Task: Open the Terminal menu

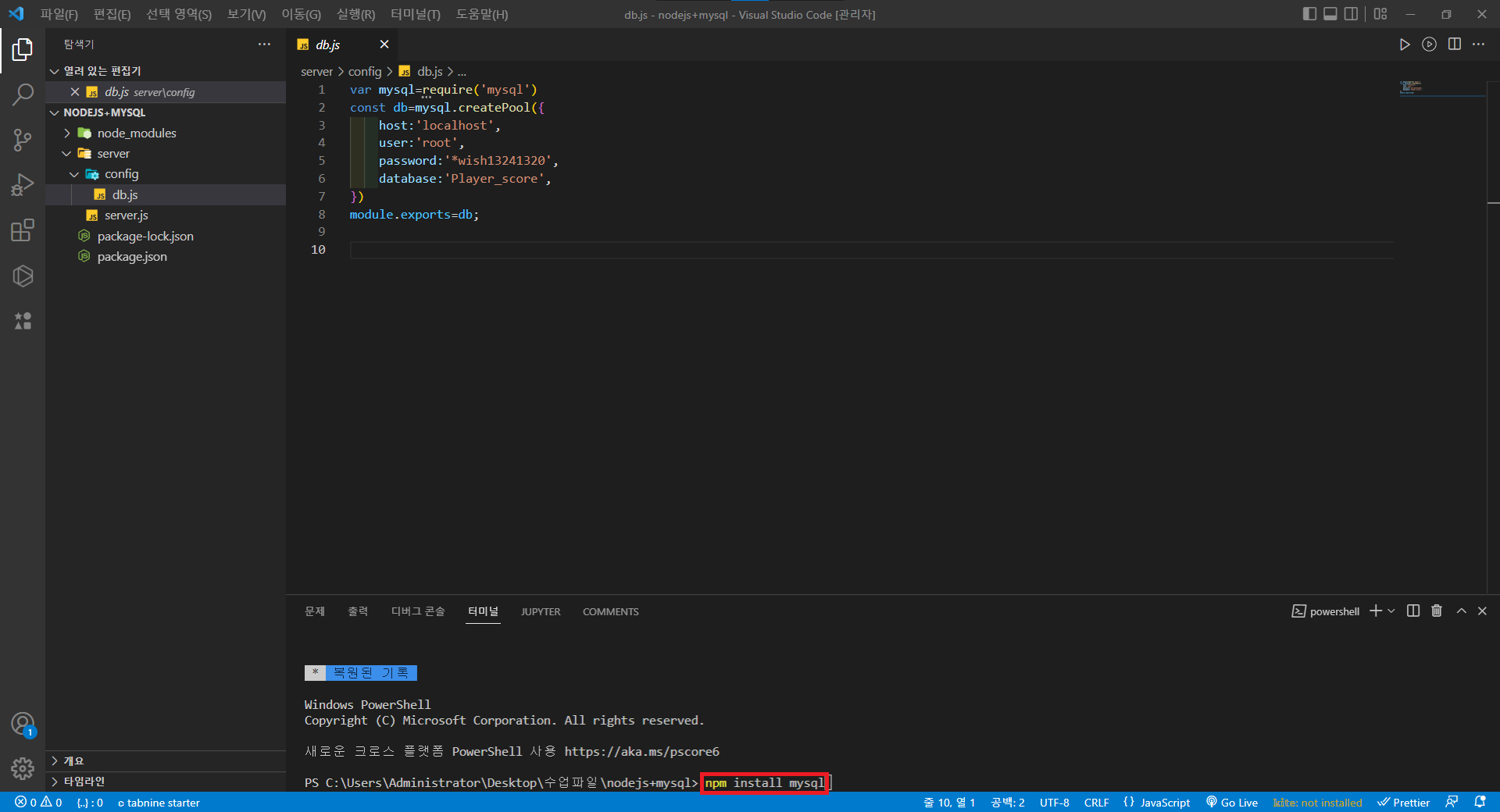Action: [x=416, y=14]
